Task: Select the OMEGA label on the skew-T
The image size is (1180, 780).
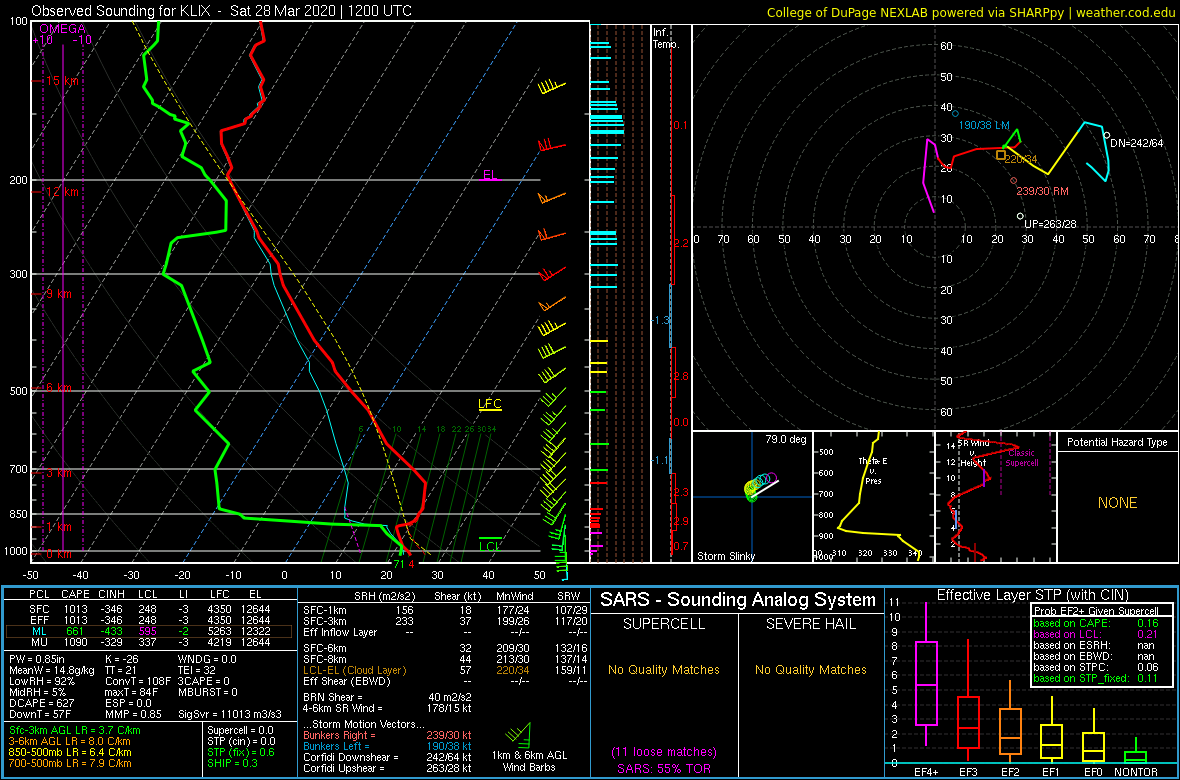Action: pyautogui.click(x=62, y=29)
